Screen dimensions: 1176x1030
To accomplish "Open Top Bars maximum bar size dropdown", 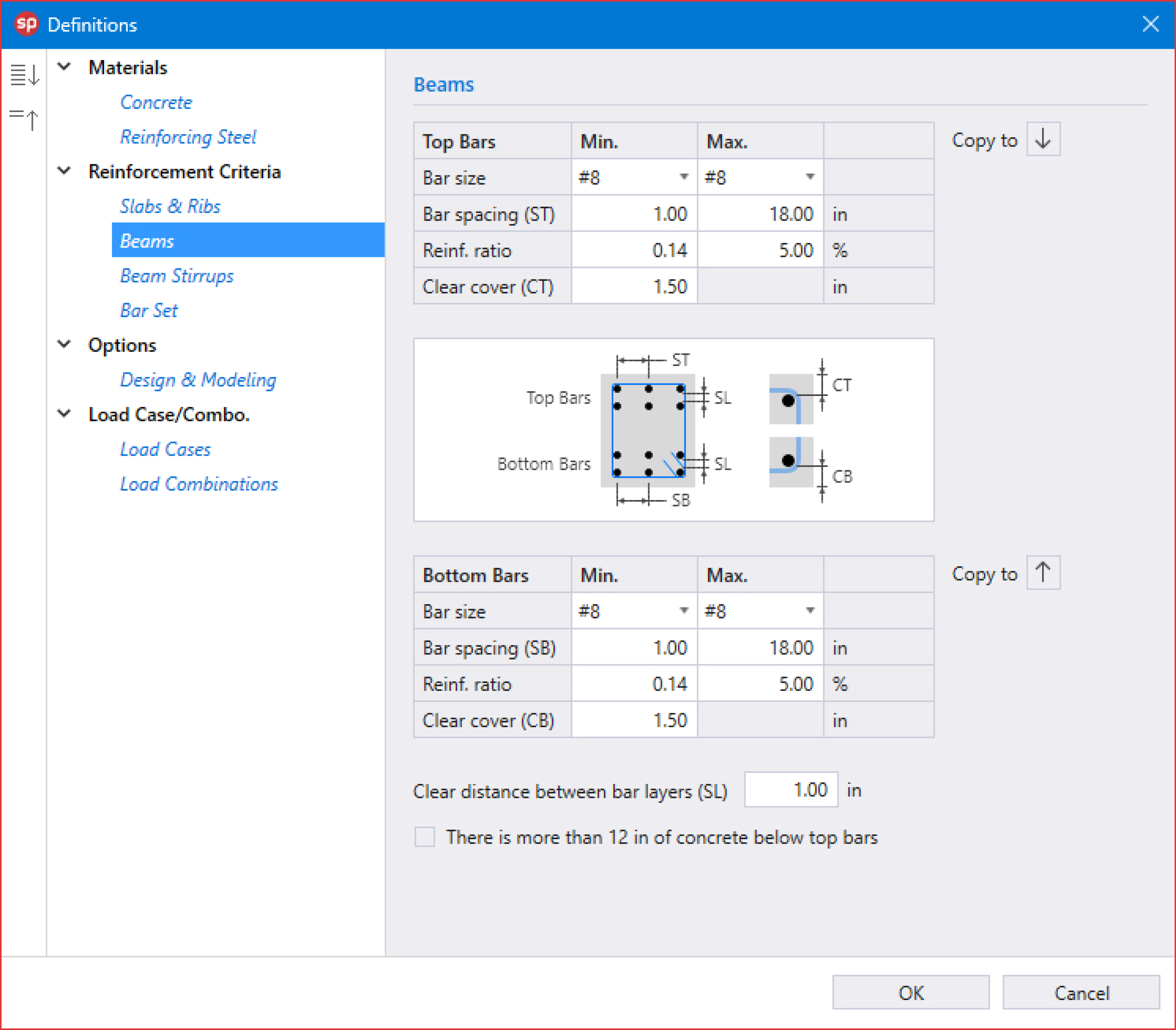I will point(809,177).
